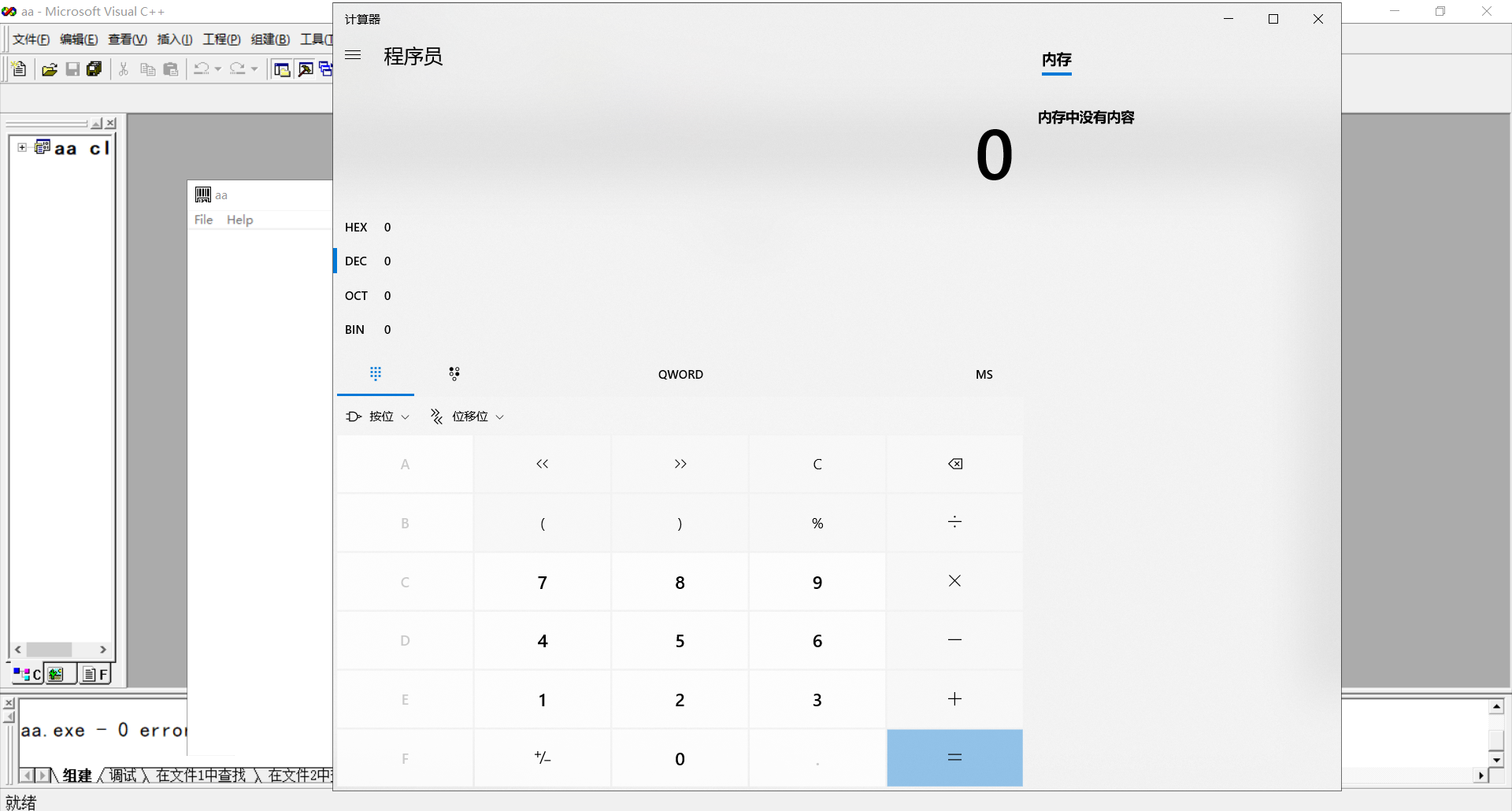Select the HEX number base
Viewport: 1512px width, 811px height.
(357, 227)
